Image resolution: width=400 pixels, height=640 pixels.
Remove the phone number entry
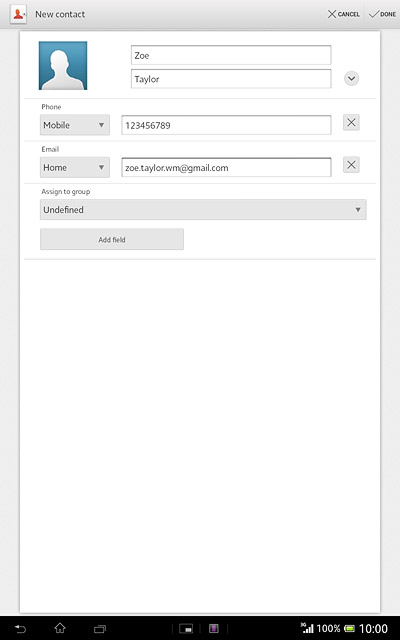point(351,122)
